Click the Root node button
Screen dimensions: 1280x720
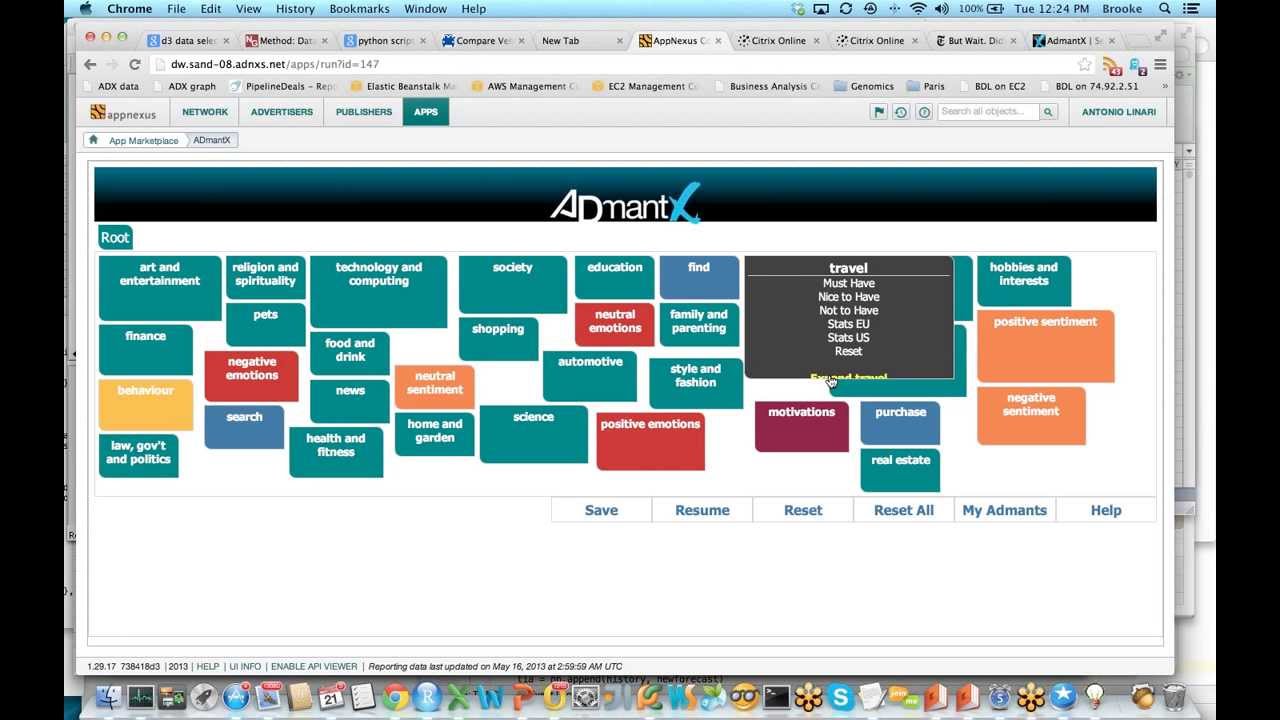click(x=115, y=237)
